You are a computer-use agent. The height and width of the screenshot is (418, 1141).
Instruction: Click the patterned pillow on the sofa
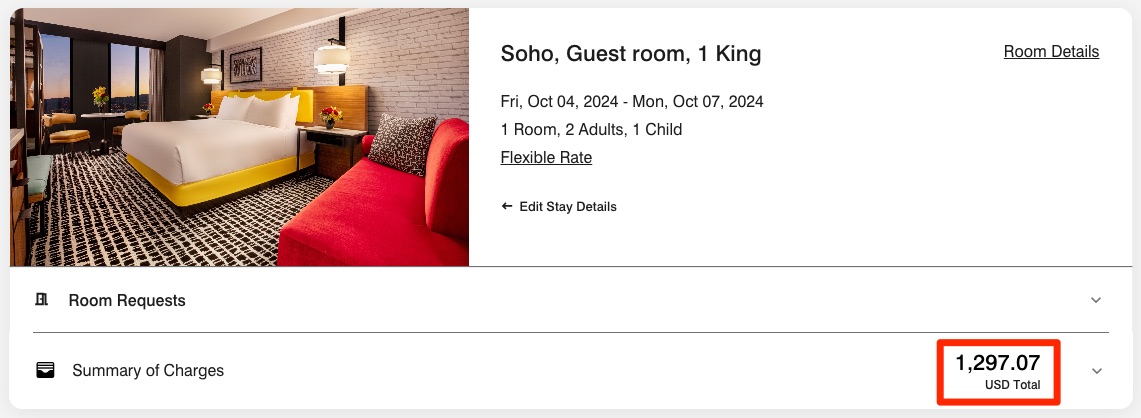(402, 143)
